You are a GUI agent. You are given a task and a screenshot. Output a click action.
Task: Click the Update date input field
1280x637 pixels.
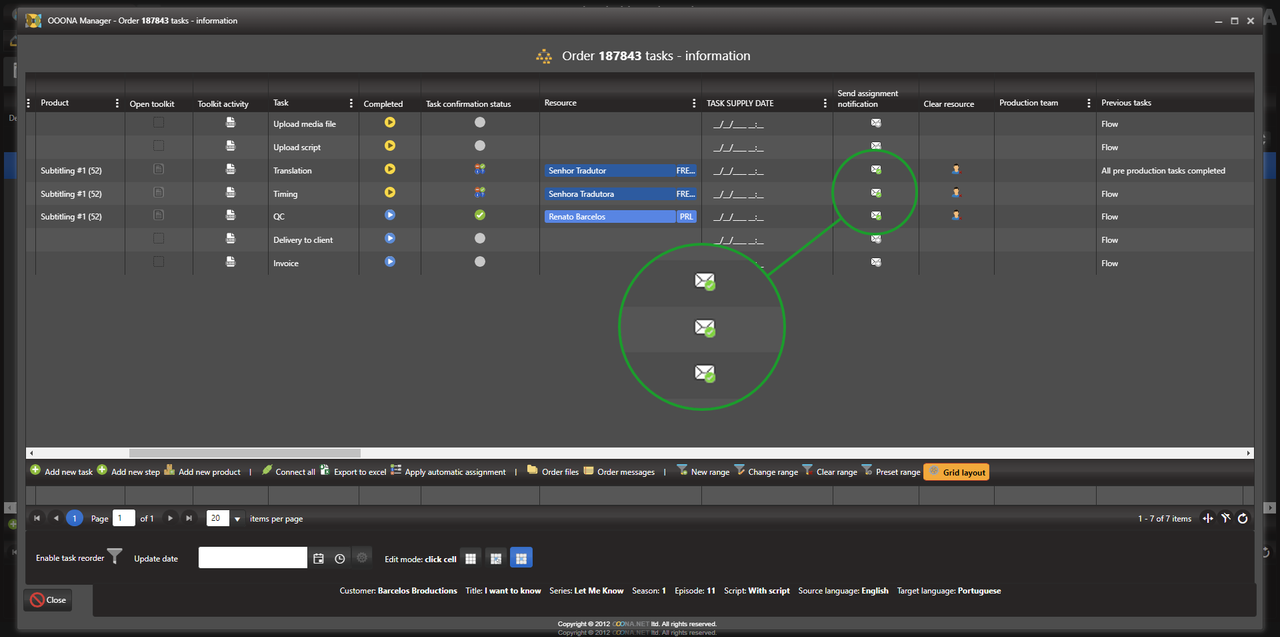pos(252,558)
